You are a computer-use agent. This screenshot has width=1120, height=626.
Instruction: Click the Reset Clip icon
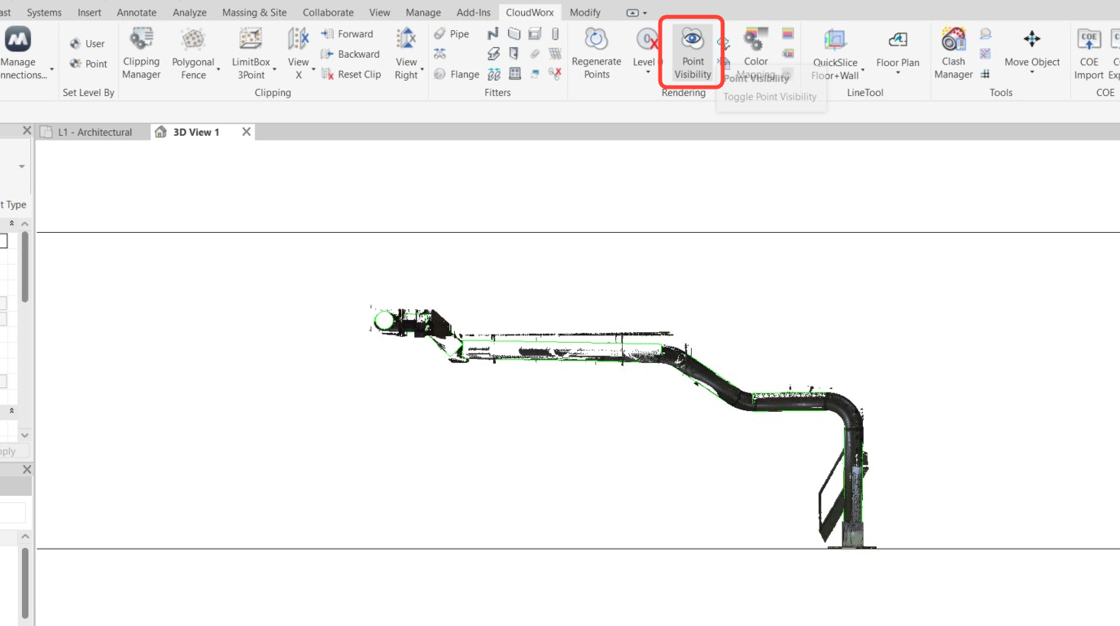click(x=350, y=75)
